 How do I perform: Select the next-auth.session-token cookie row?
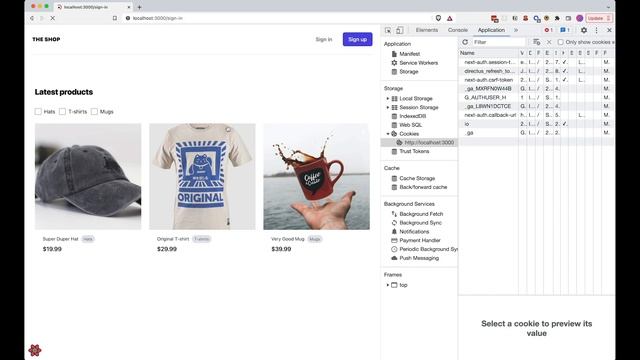[x=536, y=62]
